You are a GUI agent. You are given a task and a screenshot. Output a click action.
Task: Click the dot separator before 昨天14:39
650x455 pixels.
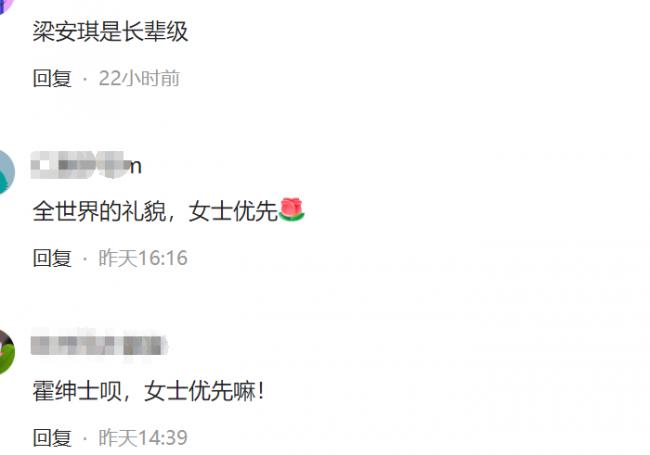pos(85,438)
